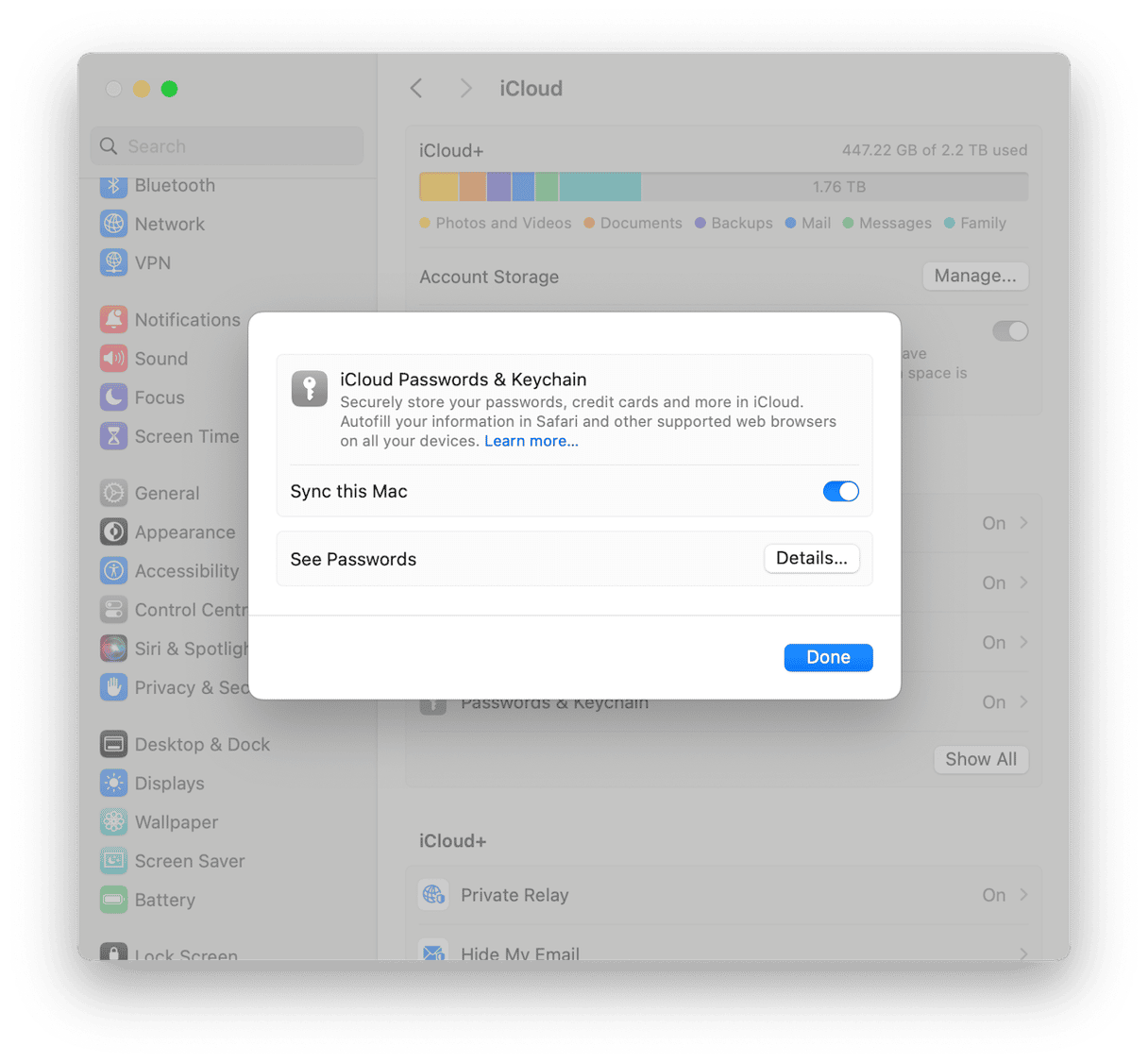This screenshot has width=1148, height=1063.
Task: Toggle Sync this Mac switch
Action: (840, 491)
